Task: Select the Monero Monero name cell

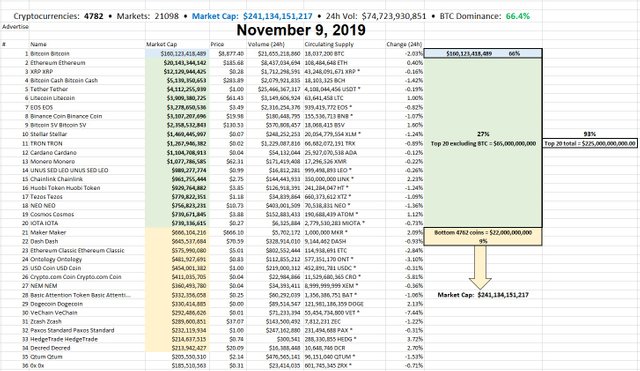Action: click(x=53, y=162)
